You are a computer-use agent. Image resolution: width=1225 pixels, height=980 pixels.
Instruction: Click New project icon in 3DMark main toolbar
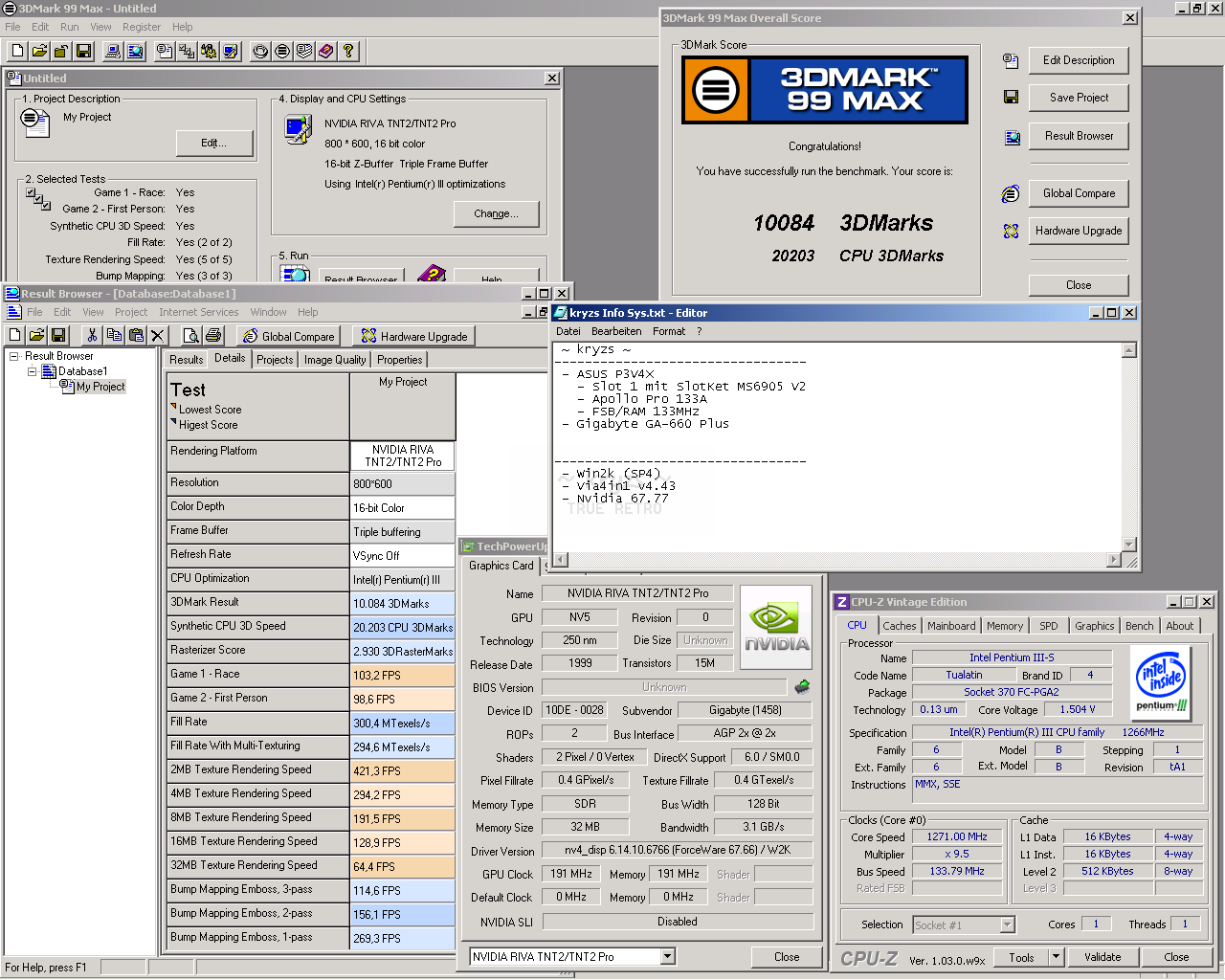coord(17,51)
